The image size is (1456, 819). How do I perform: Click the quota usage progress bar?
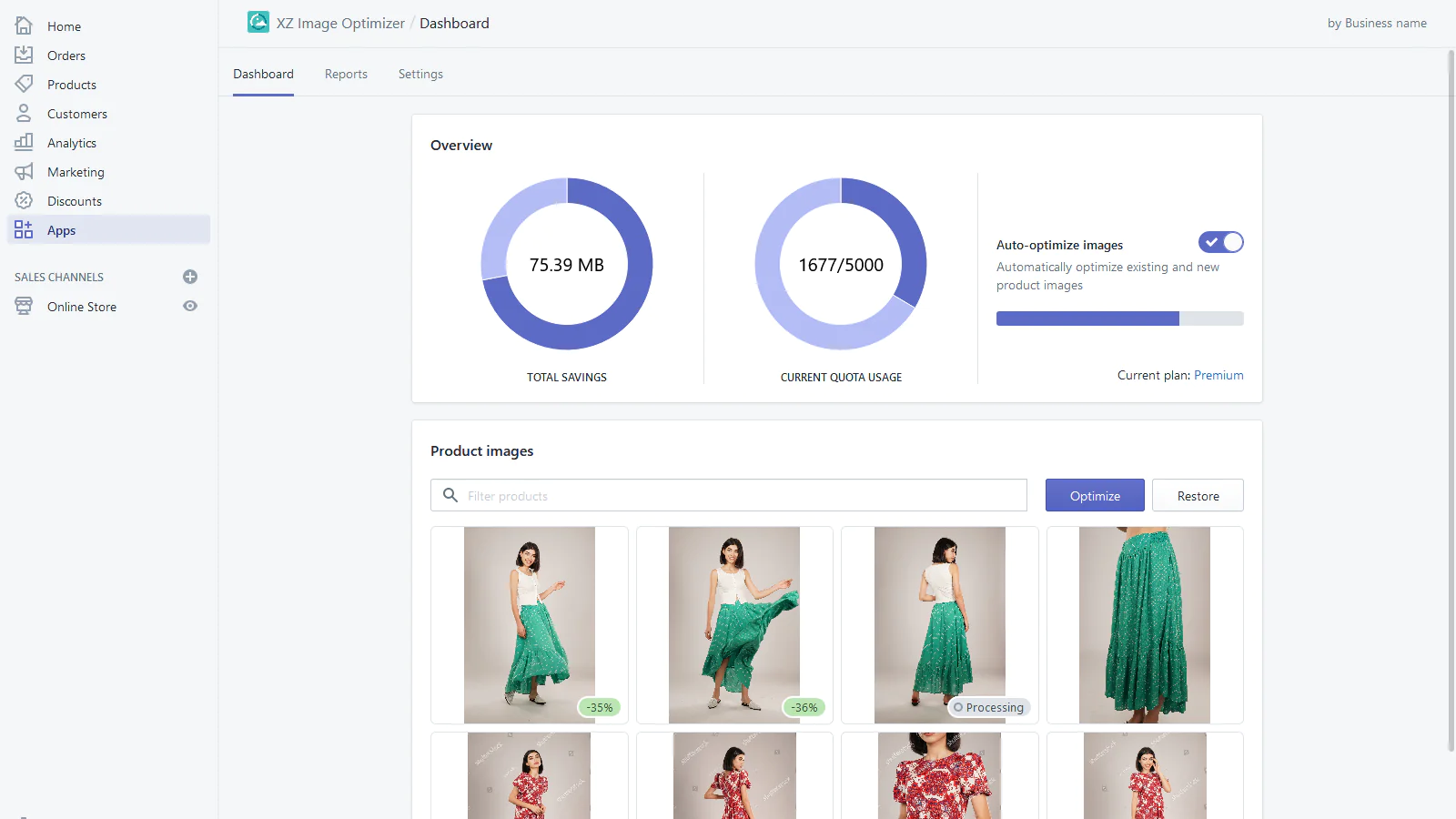pos(1119,318)
